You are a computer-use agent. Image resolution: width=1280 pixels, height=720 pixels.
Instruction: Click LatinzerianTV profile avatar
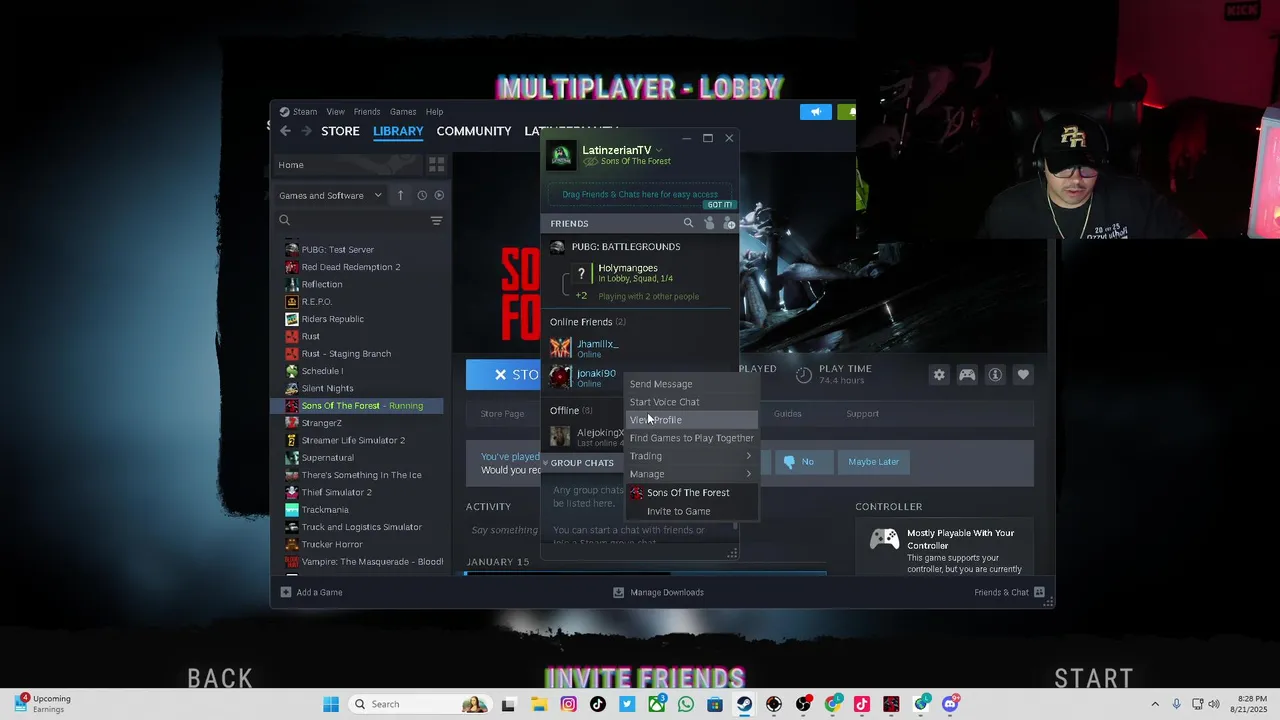(x=562, y=155)
